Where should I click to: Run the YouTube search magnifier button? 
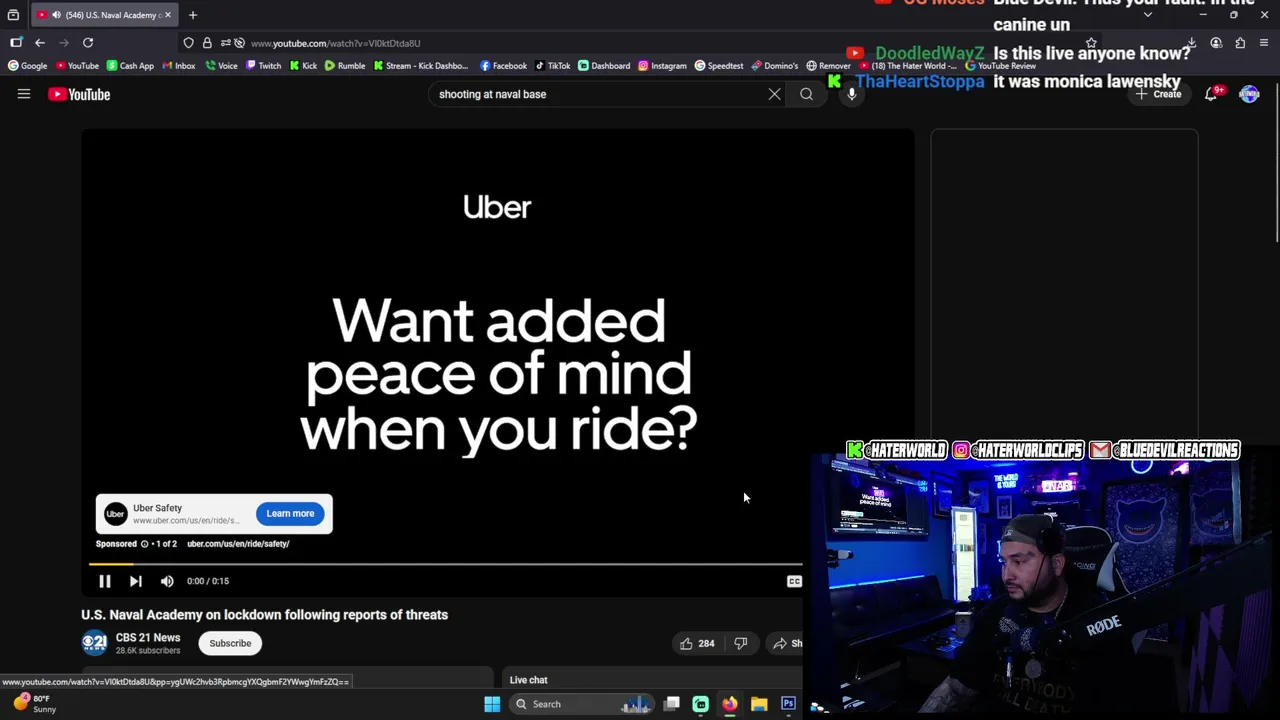pyautogui.click(x=806, y=94)
